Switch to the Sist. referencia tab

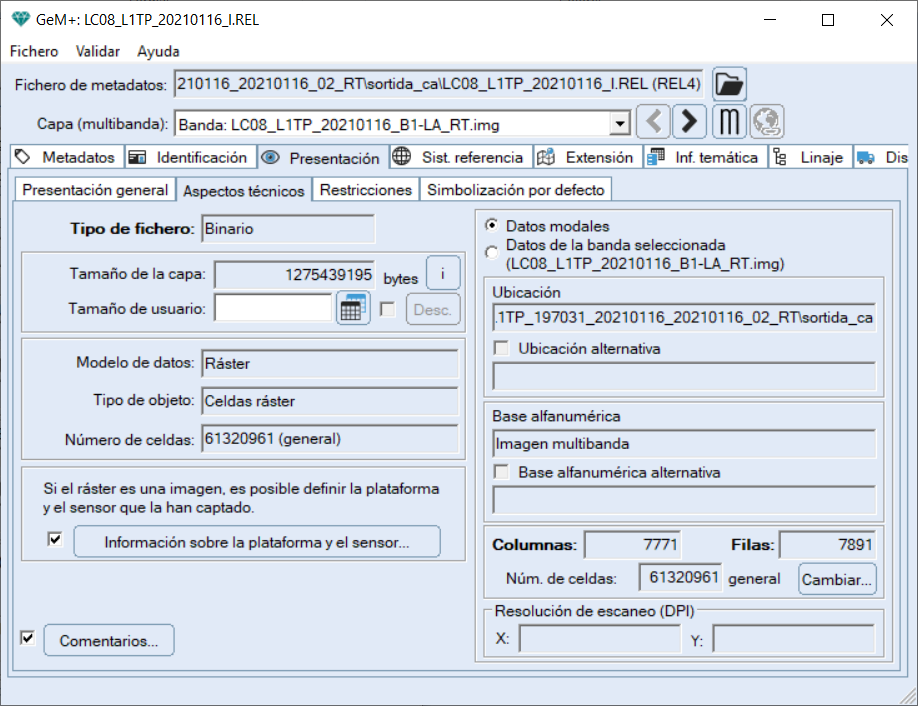point(460,157)
